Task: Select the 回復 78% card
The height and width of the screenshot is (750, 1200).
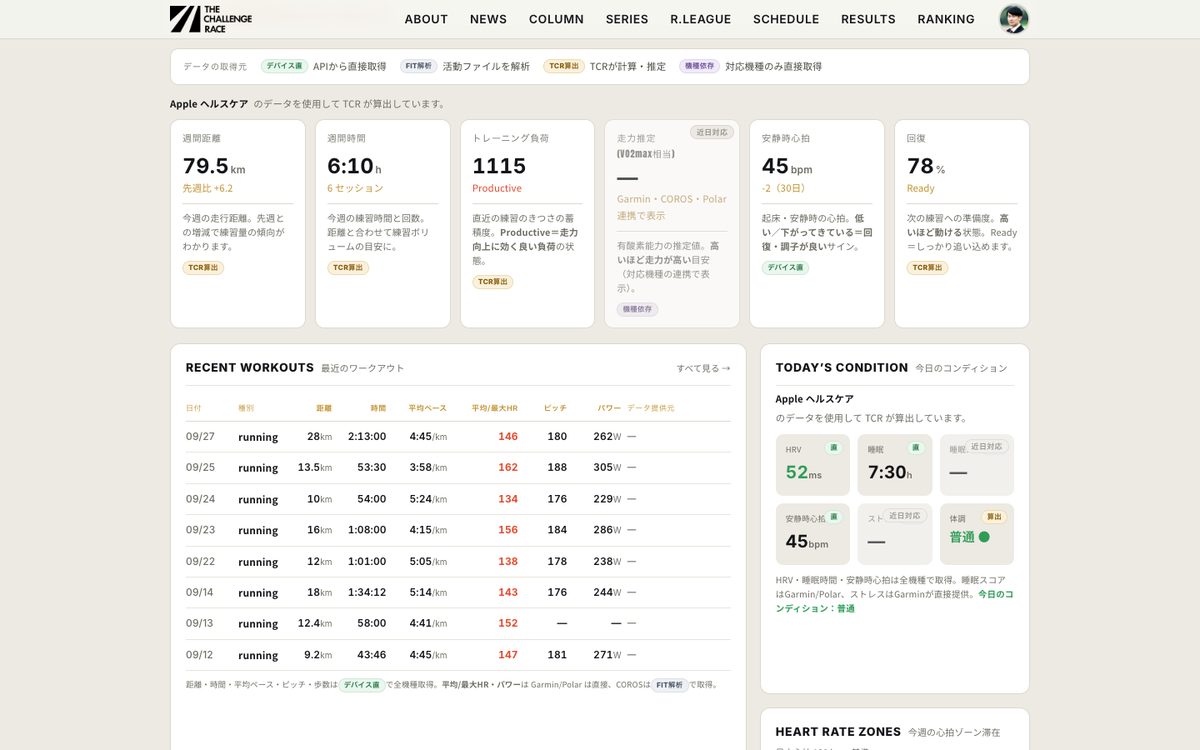Action: pyautogui.click(x=962, y=224)
